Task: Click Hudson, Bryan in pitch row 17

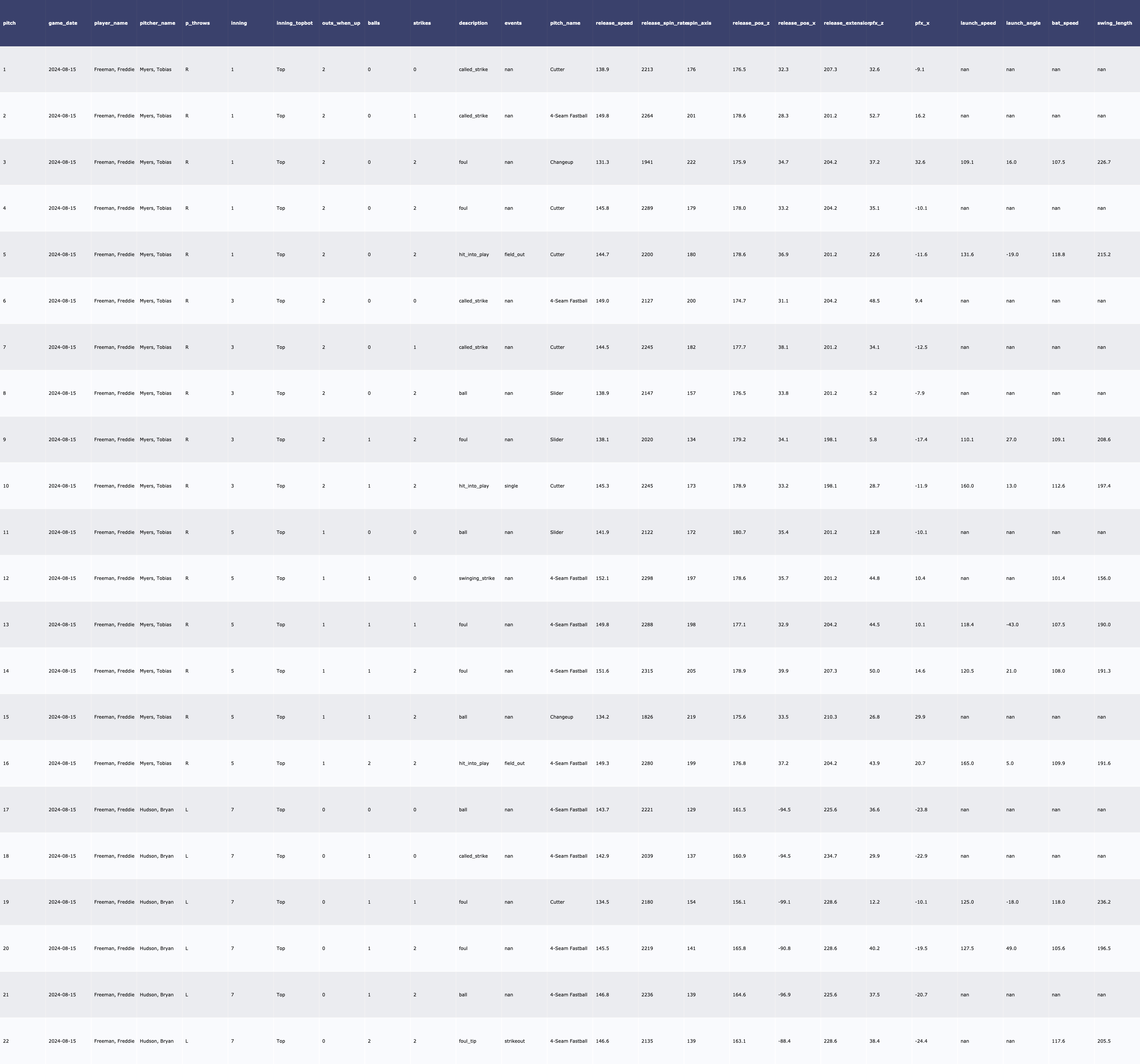Action: tap(157, 809)
